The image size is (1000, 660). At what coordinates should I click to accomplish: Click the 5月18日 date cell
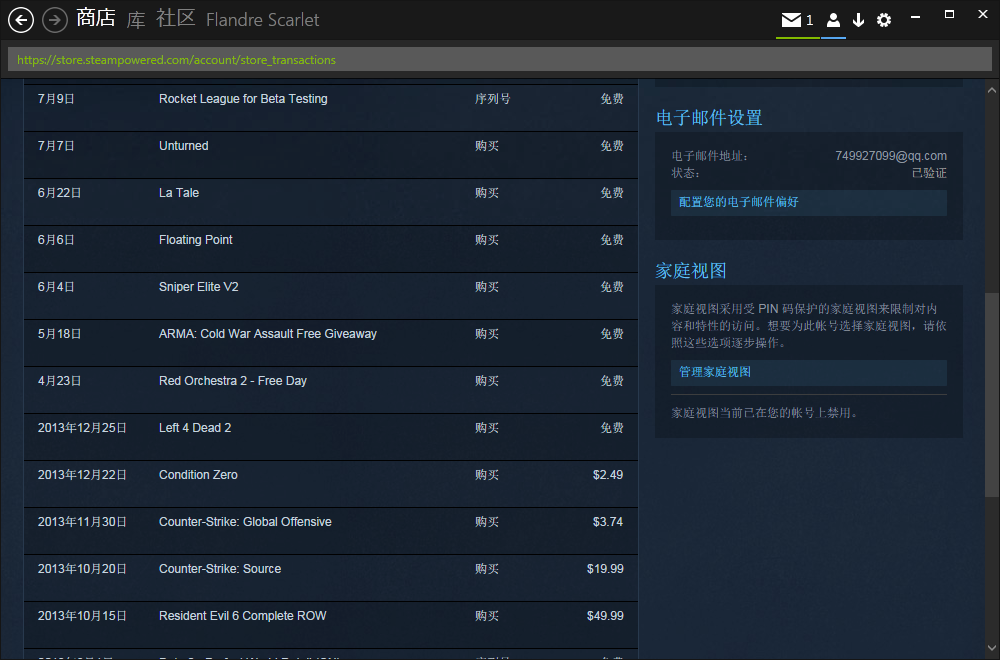(59, 334)
